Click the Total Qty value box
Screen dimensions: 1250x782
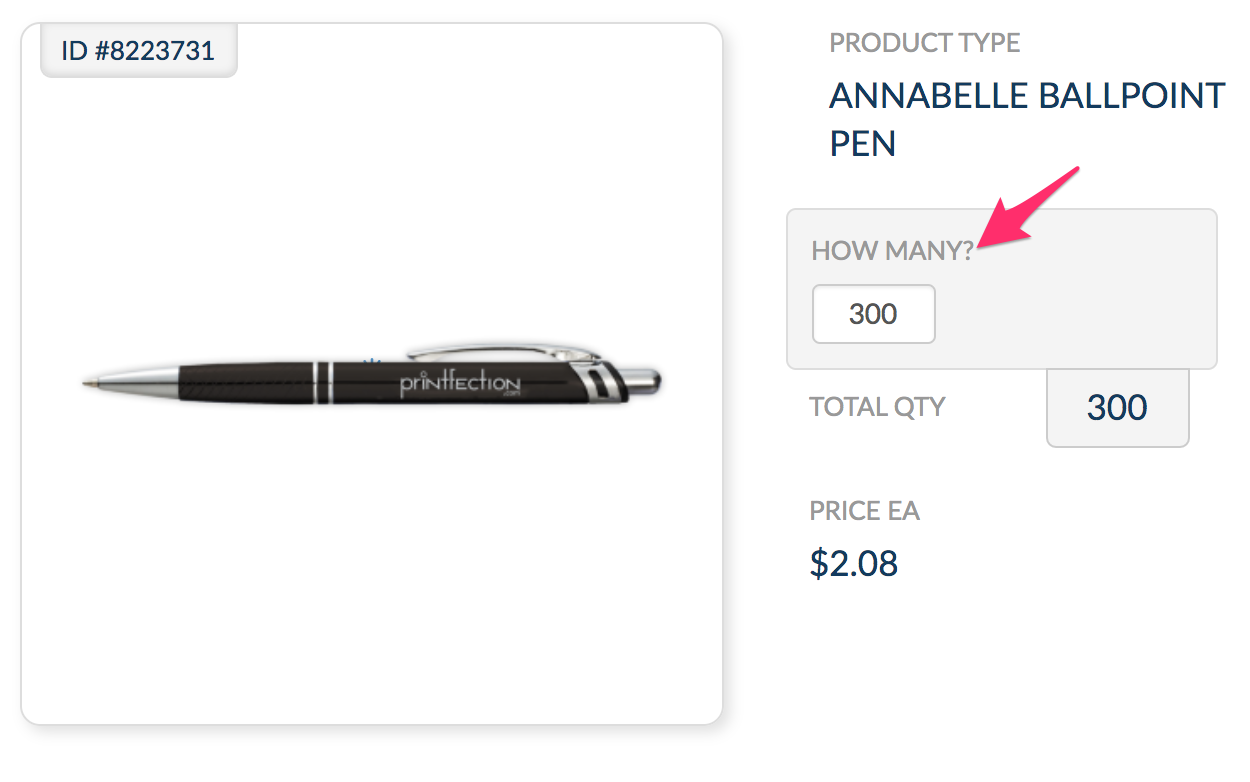tap(1117, 408)
